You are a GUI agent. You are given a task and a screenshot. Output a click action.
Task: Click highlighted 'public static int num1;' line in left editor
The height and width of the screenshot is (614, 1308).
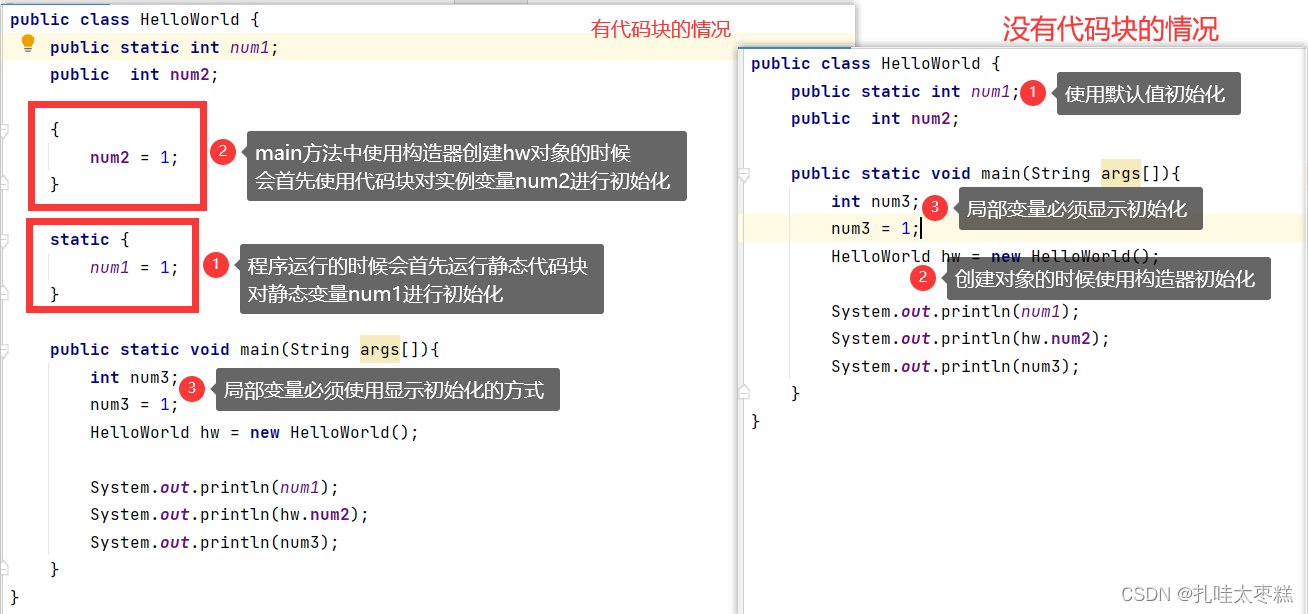(164, 47)
